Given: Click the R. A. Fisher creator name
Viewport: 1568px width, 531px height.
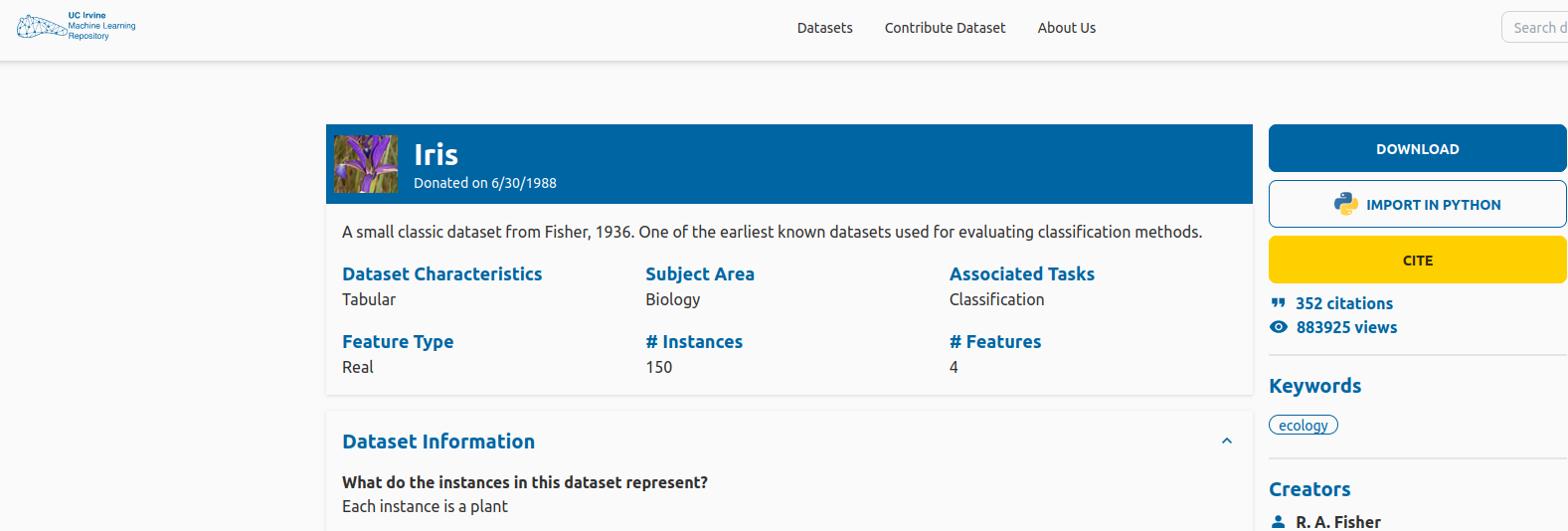Looking at the screenshot, I should point(1337,522).
